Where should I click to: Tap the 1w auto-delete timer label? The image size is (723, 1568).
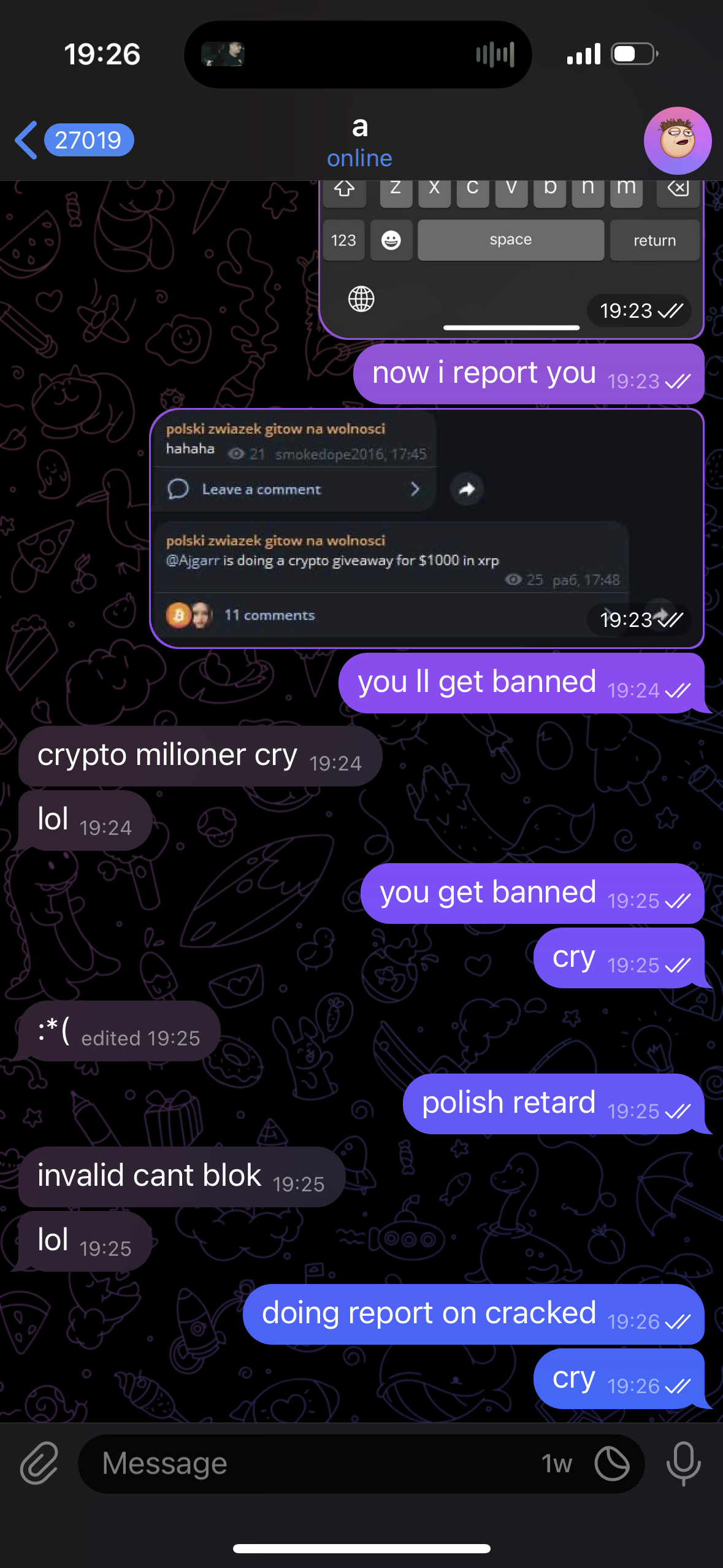(x=557, y=1464)
